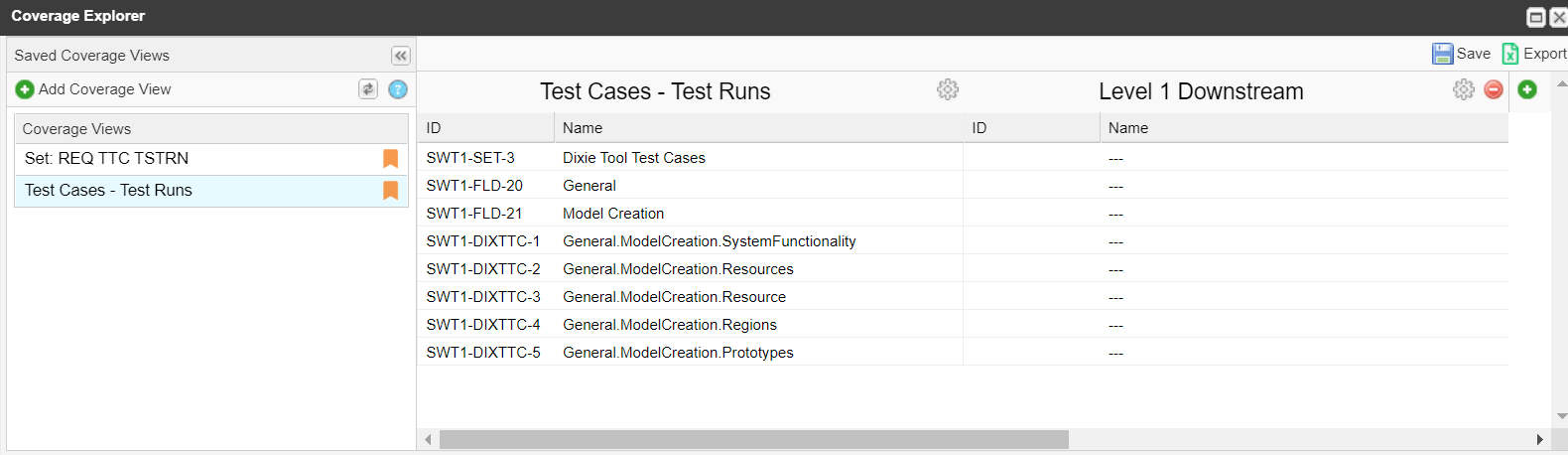Click the green Add Coverage View icon
This screenshot has height=455, width=1568.
click(25, 89)
